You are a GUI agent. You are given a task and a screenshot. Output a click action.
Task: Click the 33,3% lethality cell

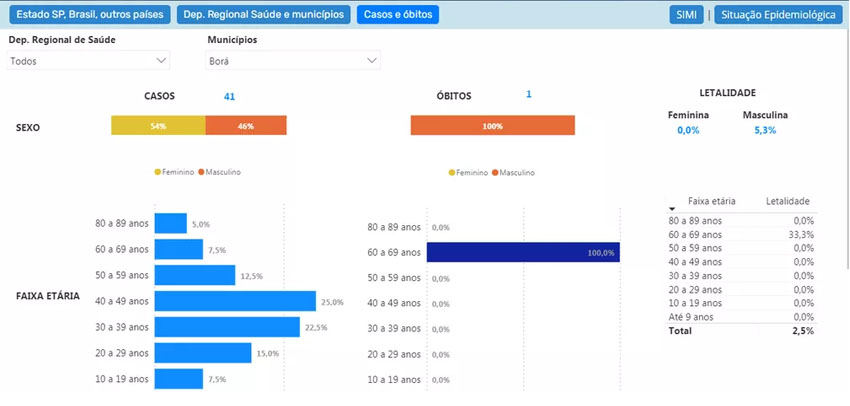802,235
